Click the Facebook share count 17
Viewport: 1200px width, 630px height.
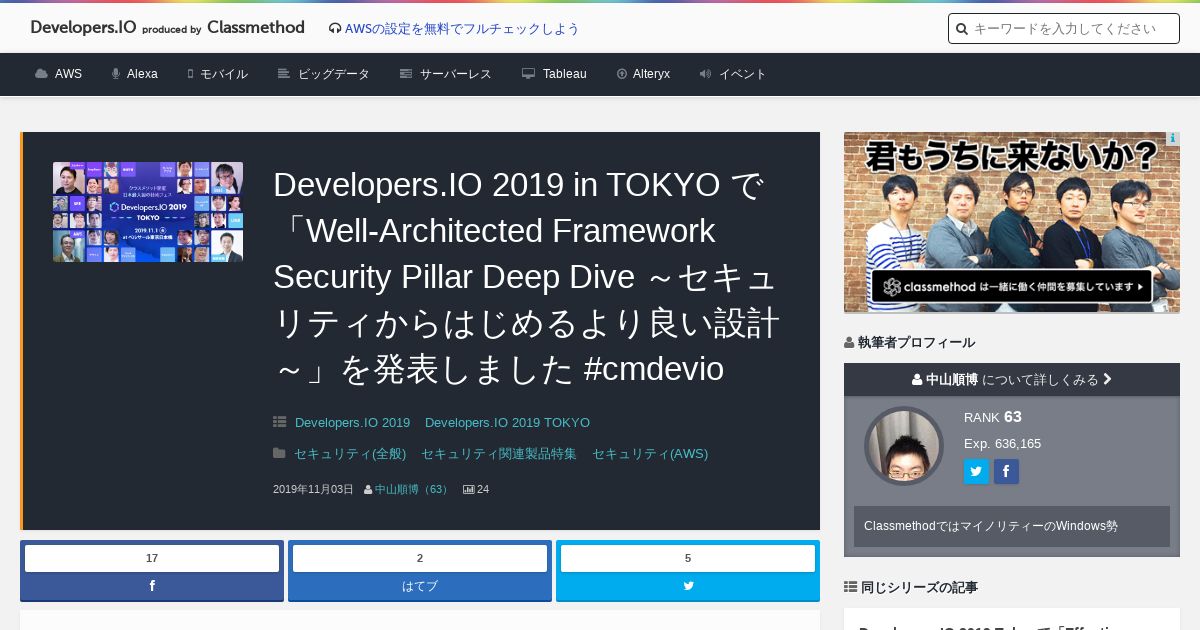[152, 558]
